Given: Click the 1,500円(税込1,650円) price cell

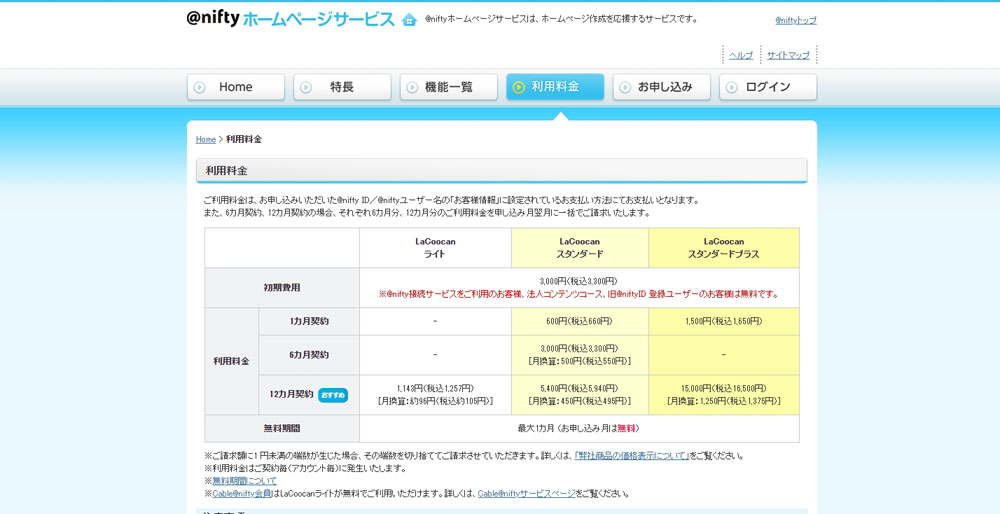Looking at the screenshot, I should tap(724, 321).
